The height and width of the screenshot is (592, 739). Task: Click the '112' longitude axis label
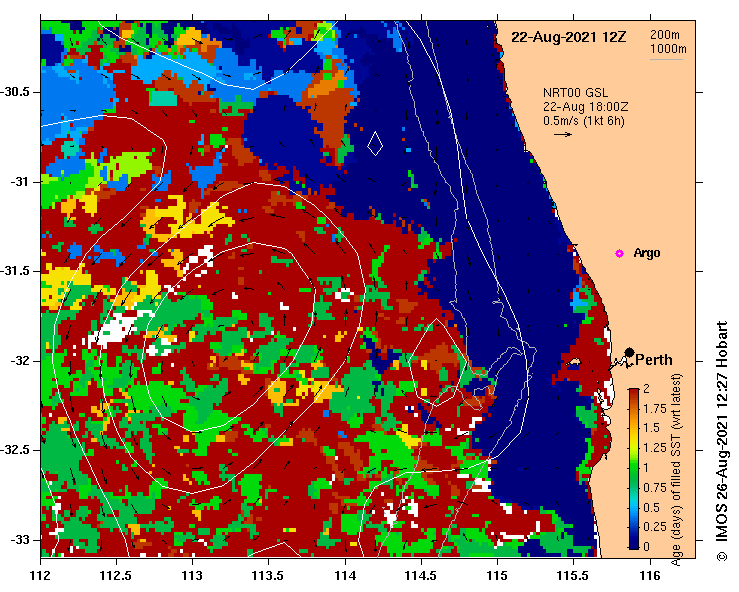point(41,576)
